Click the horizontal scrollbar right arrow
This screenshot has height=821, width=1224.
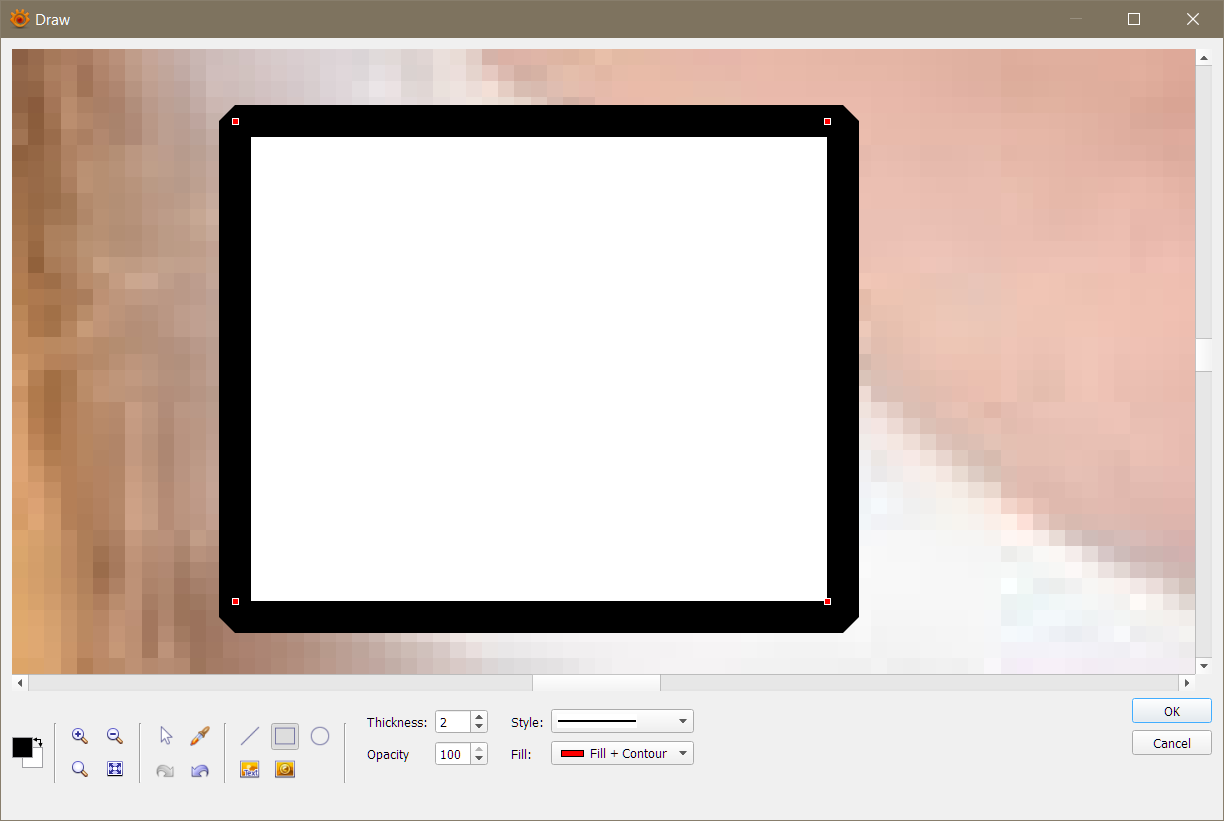click(1187, 683)
